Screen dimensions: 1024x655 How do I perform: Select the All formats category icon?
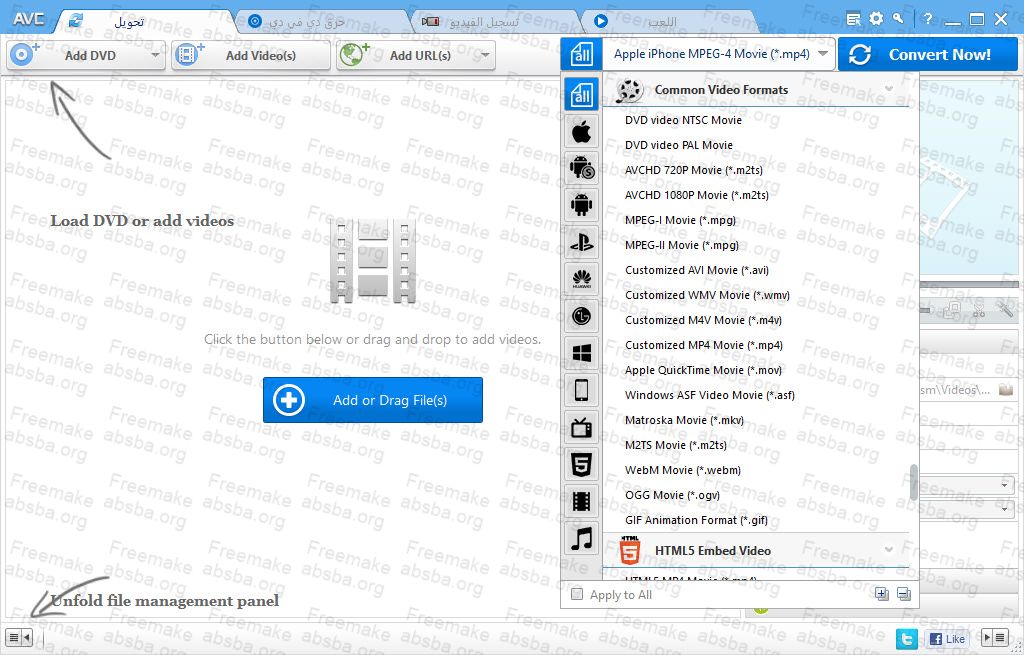pos(581,95)
